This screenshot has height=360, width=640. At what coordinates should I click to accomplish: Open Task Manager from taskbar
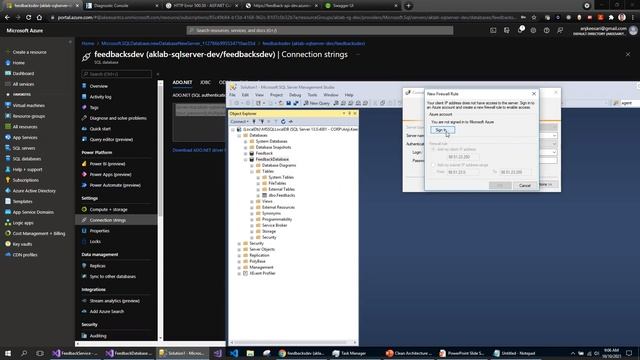349,353
